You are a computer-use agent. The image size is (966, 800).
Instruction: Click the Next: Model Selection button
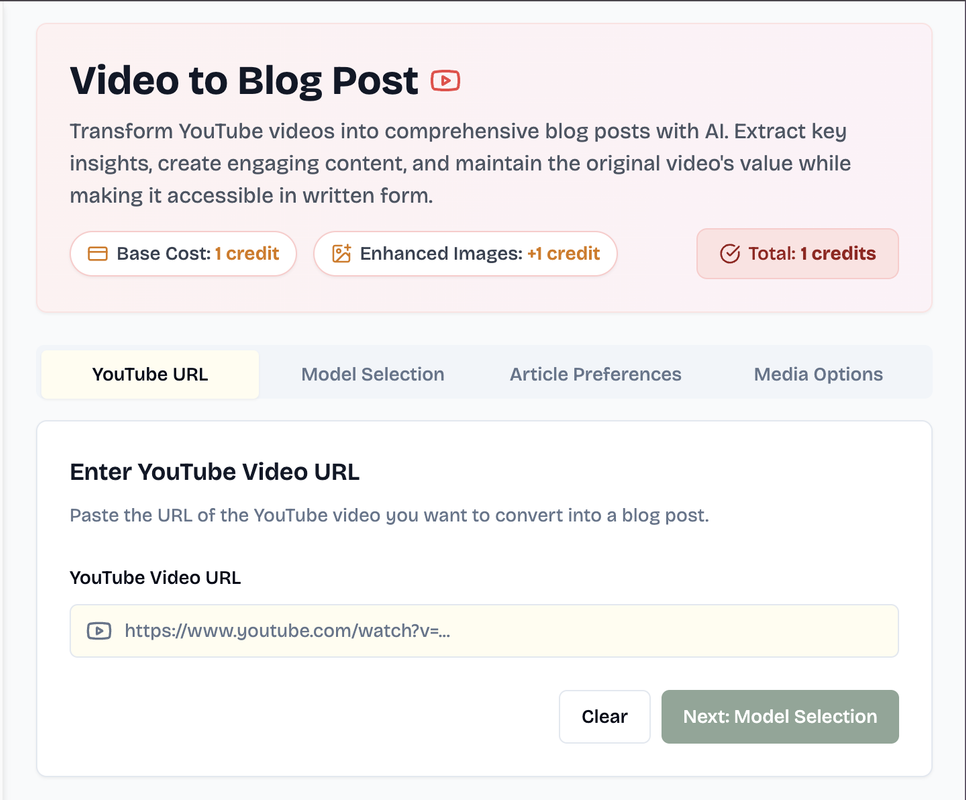780,716
